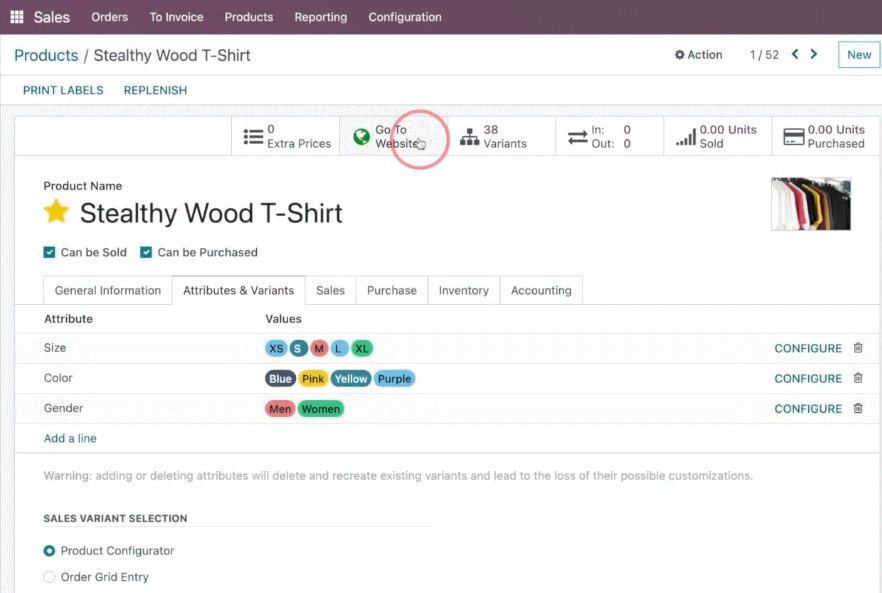
Task: Open Units Purchased credit card stat
Action: coord(793,137)
